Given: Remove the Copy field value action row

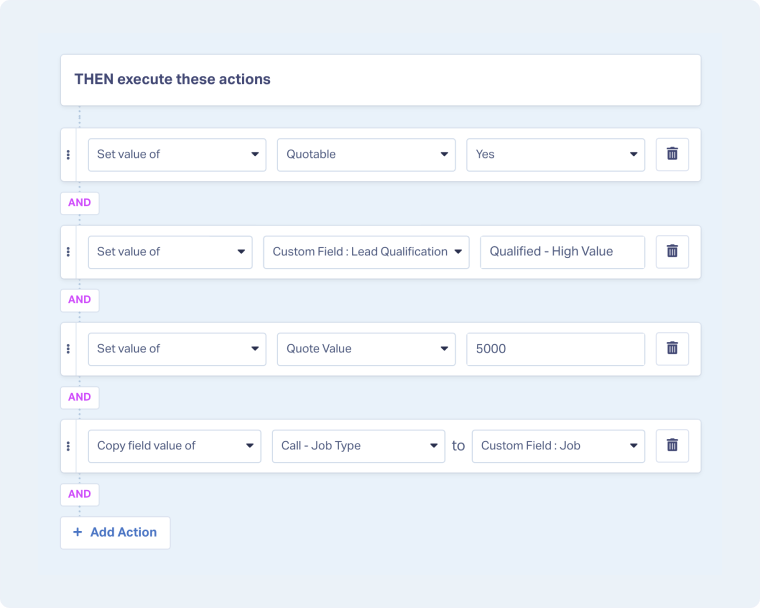Looking at the screenshot, I should pyautogui.click(x=672, y=445).
